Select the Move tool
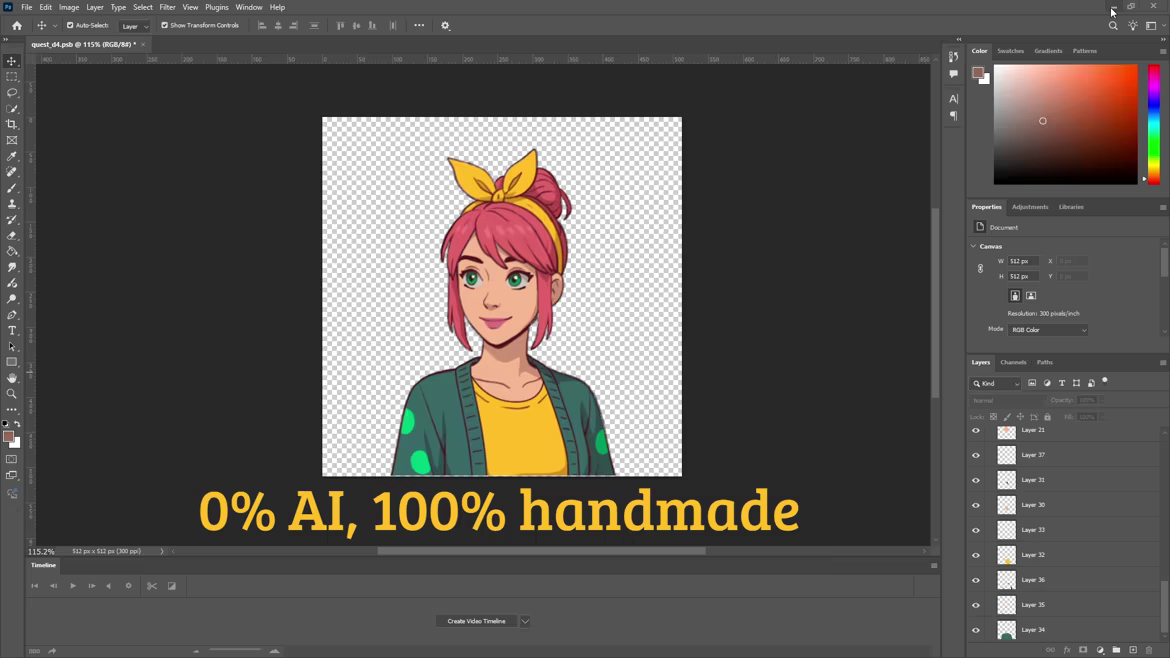The image size is (1170, 658). pos(12,61)
